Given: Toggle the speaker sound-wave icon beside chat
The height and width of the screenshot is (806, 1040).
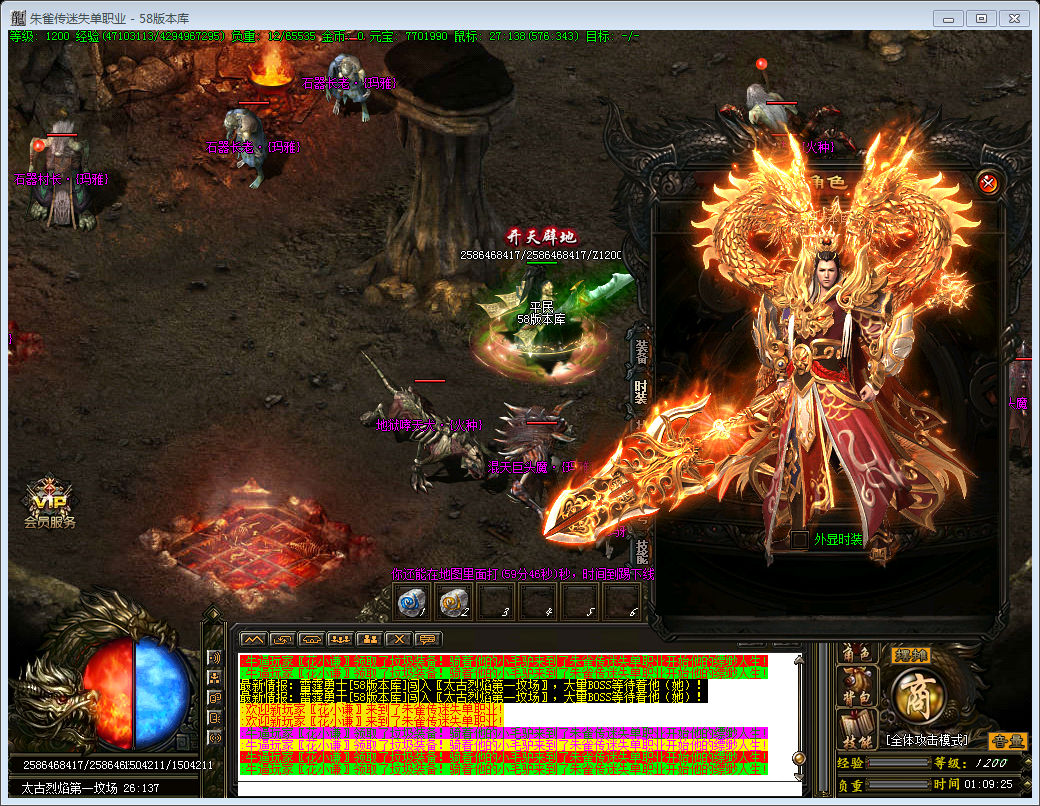Looking at the screenshot, I should tap(214, 657).
